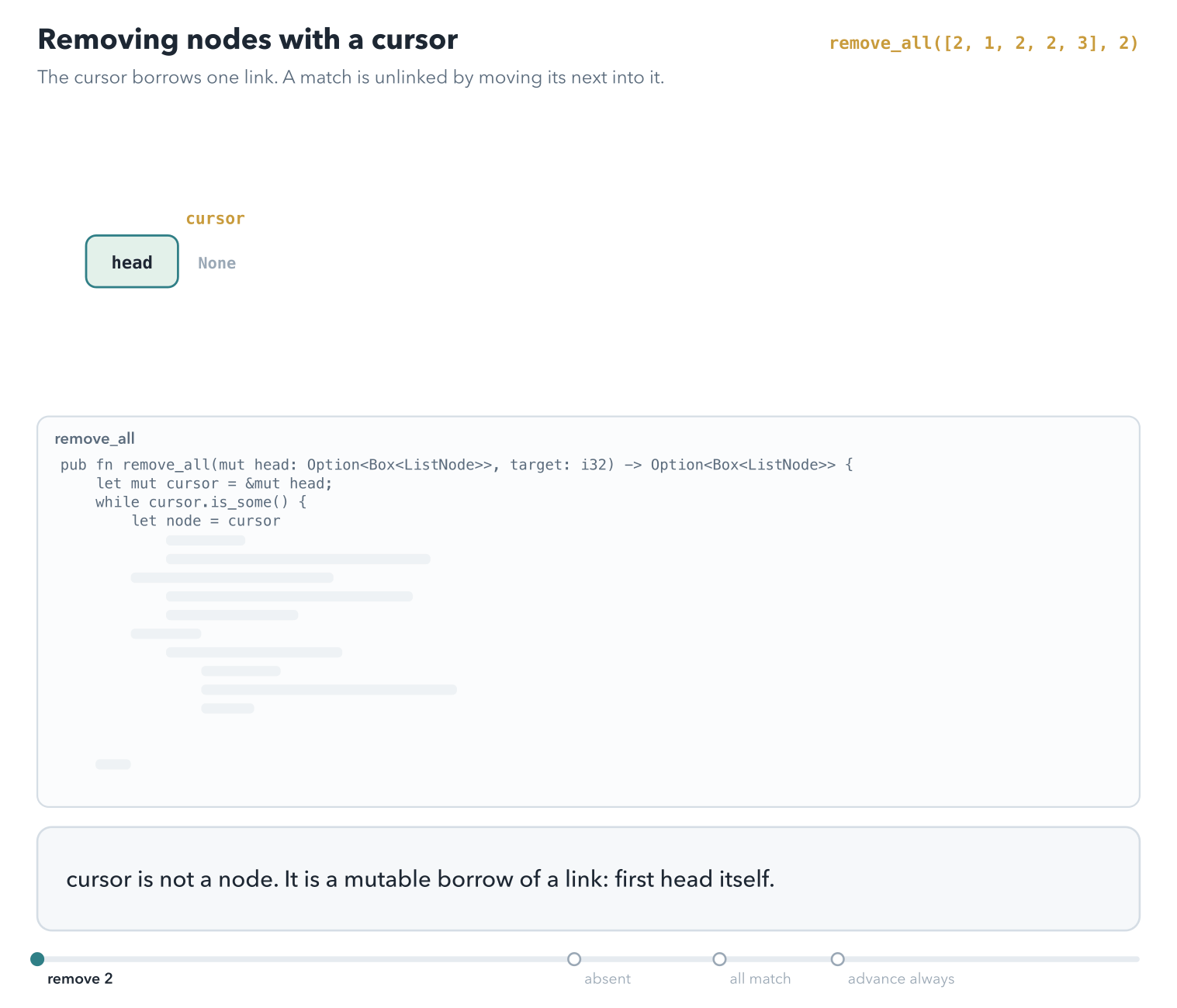Click the "None" value beside head

pos(217,263)
